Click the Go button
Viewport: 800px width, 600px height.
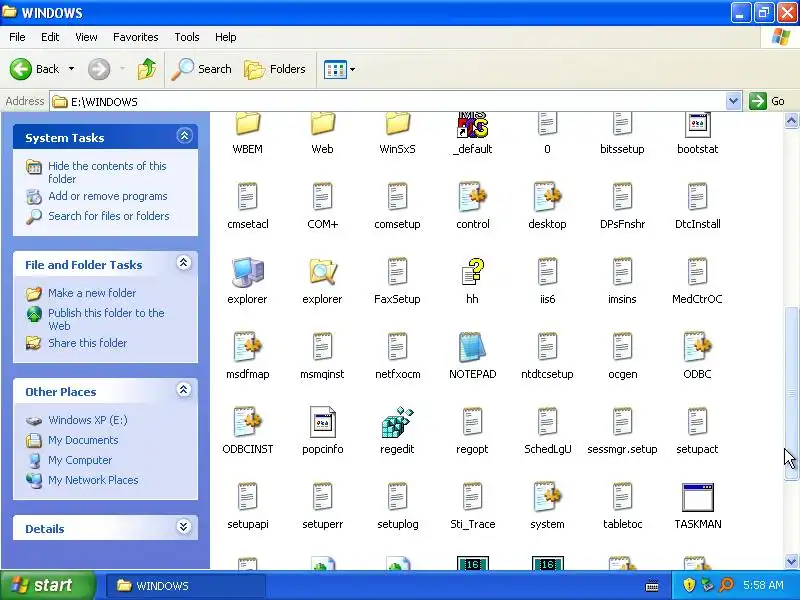click(x=767, y=101)
